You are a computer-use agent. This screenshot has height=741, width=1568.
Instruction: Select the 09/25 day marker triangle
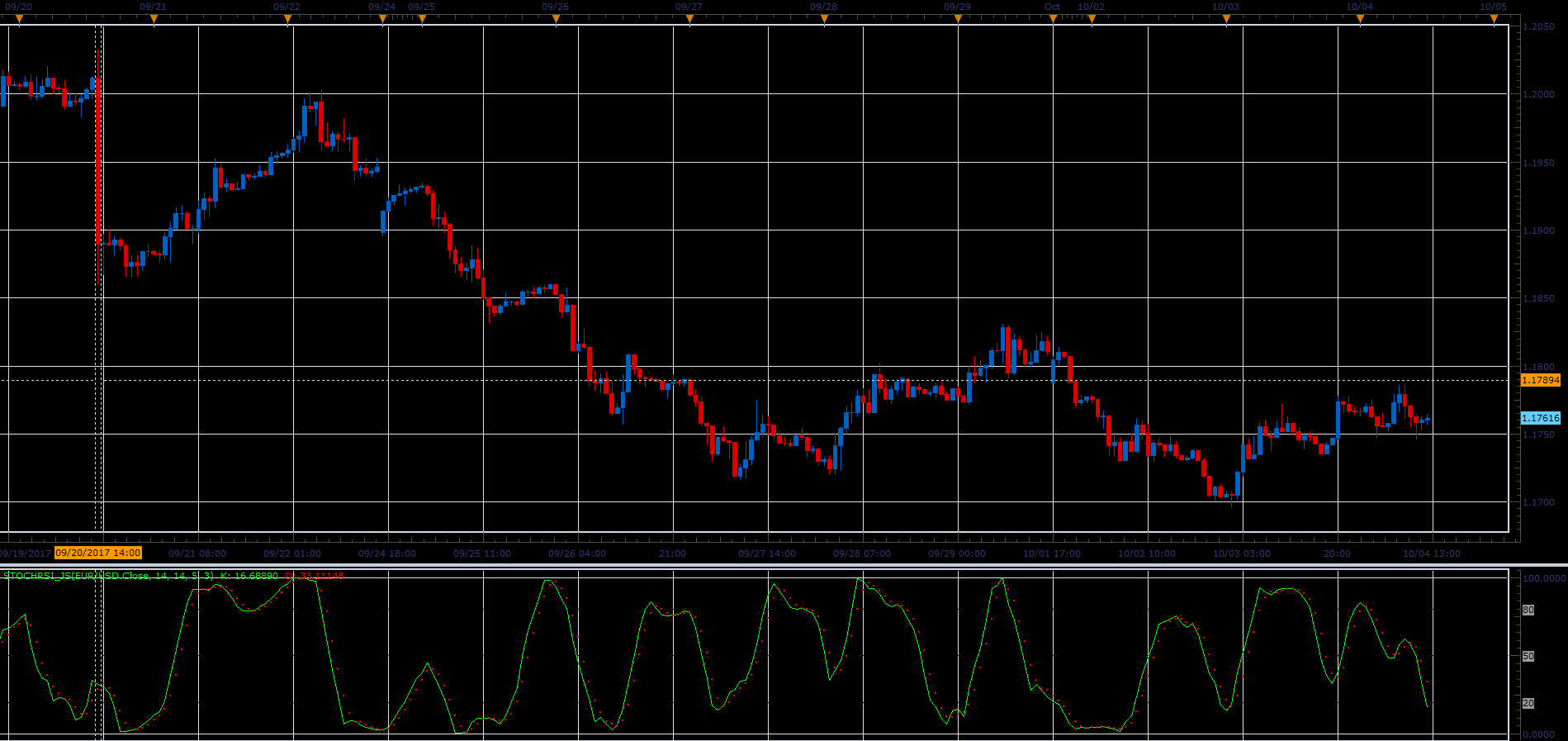pyautogui.click(x=422, y=19)
